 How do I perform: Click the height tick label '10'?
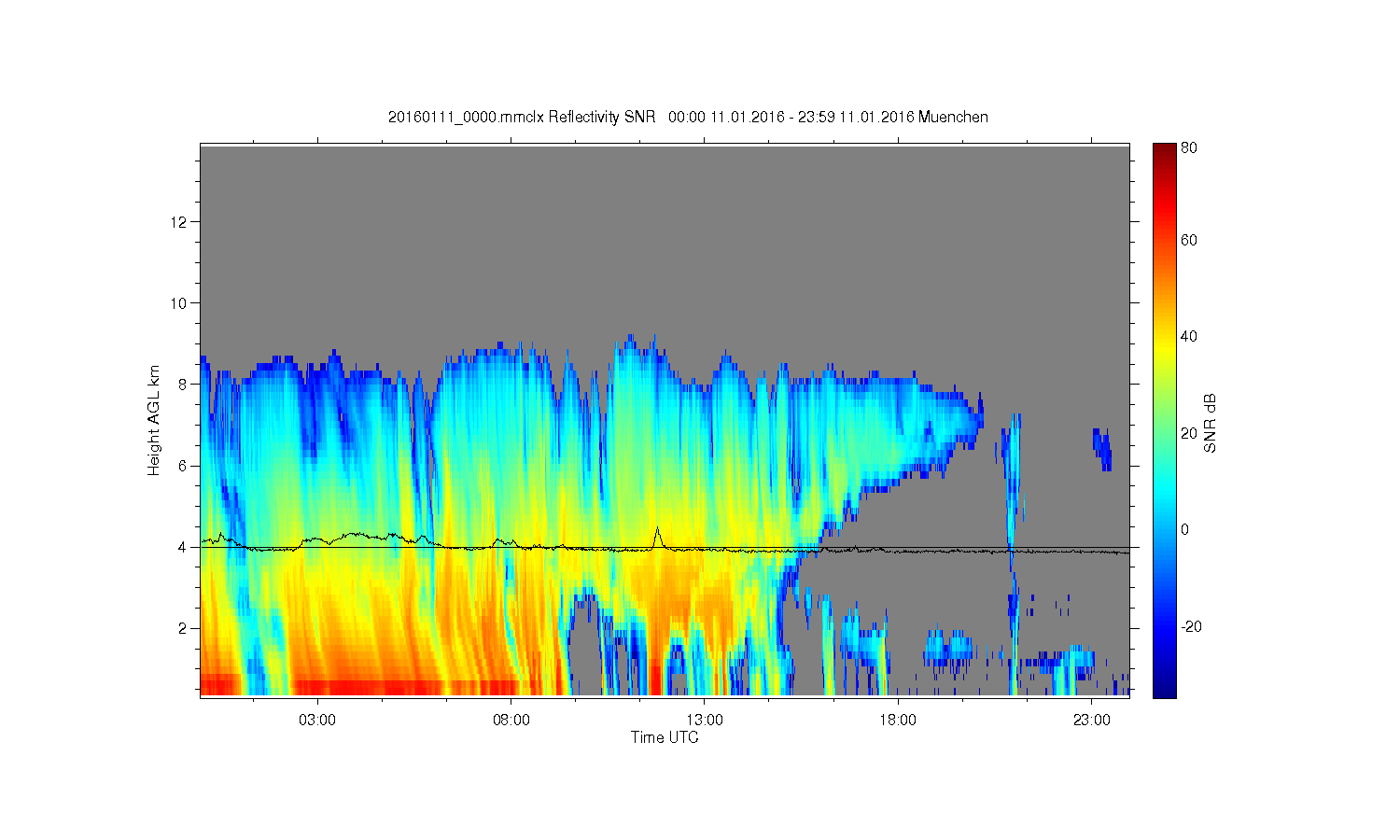[177, 302]
